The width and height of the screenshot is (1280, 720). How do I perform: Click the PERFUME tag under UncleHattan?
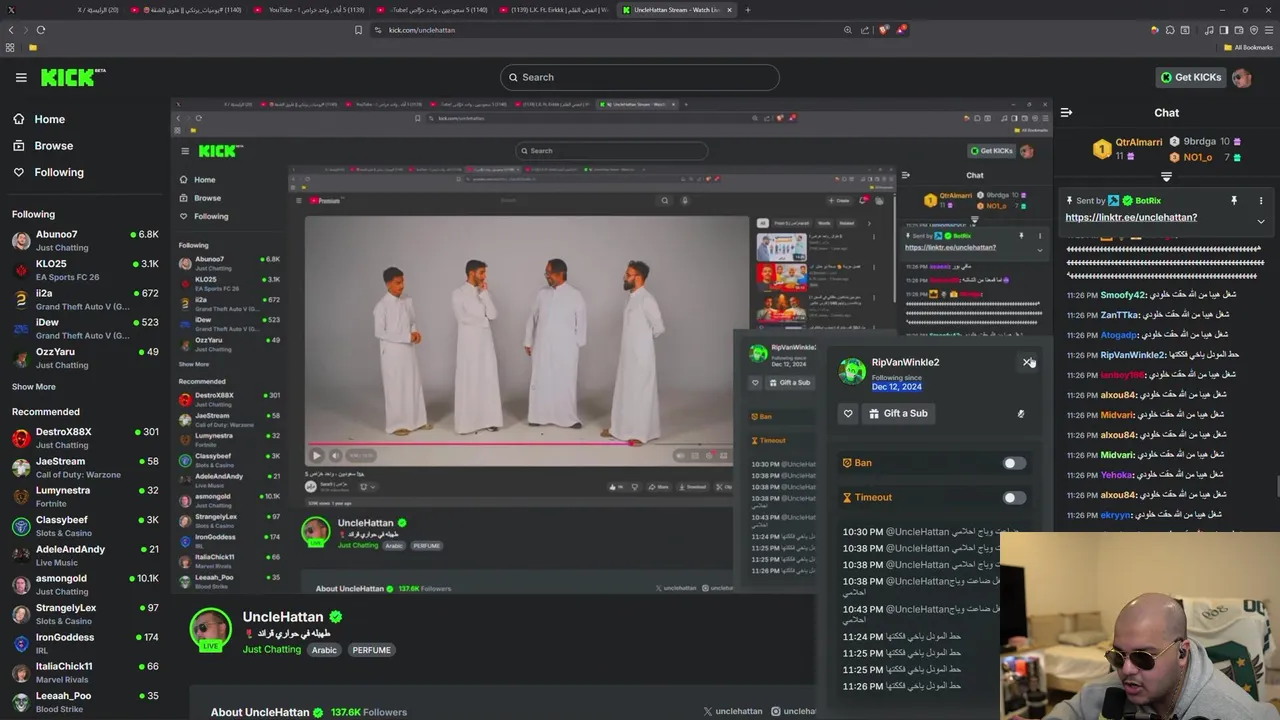(371, 650)
